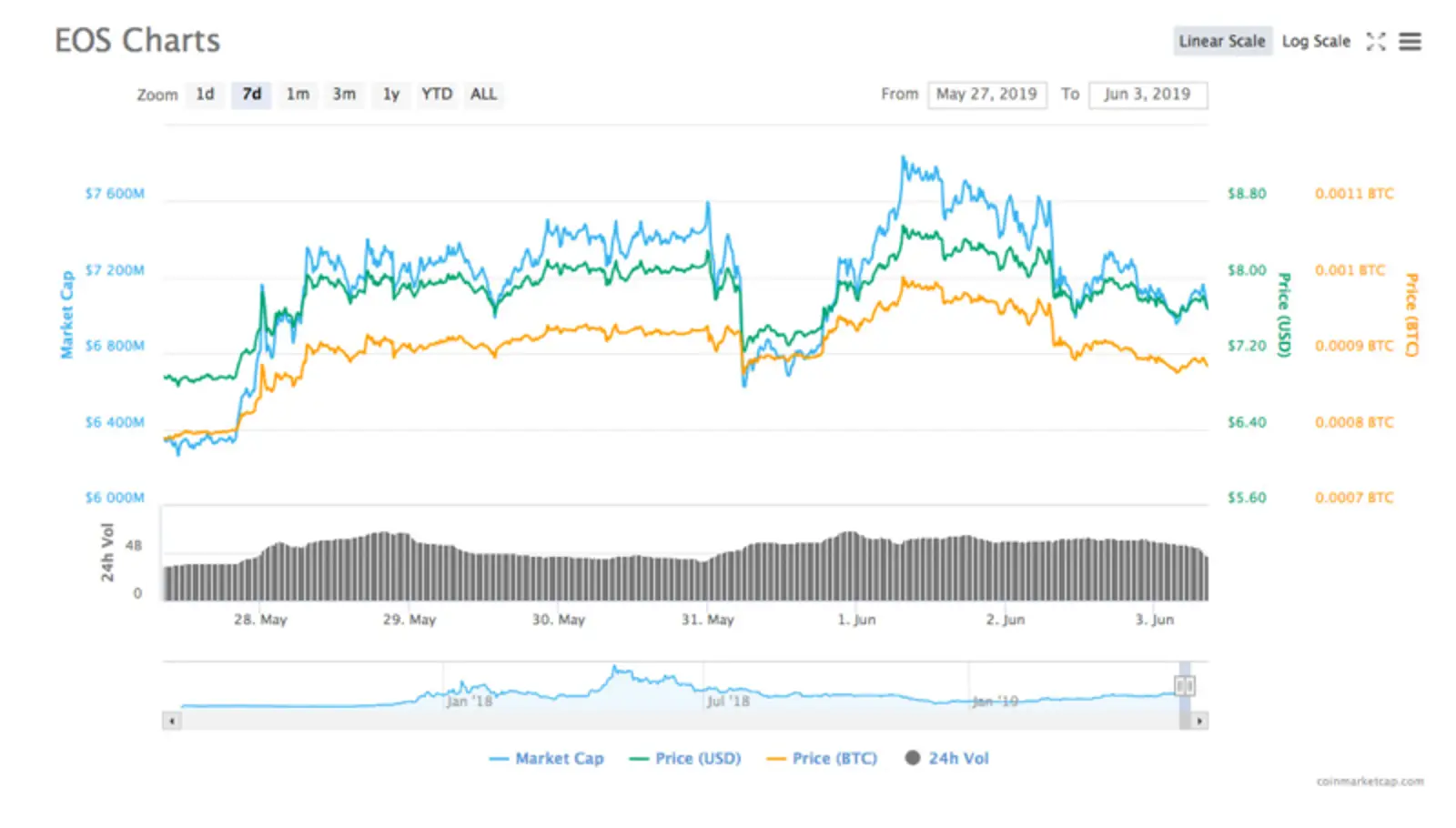This screenshot has width=1456, height=828.
Task: Select the YTD zoom option
Action: [x=437, y=94]
